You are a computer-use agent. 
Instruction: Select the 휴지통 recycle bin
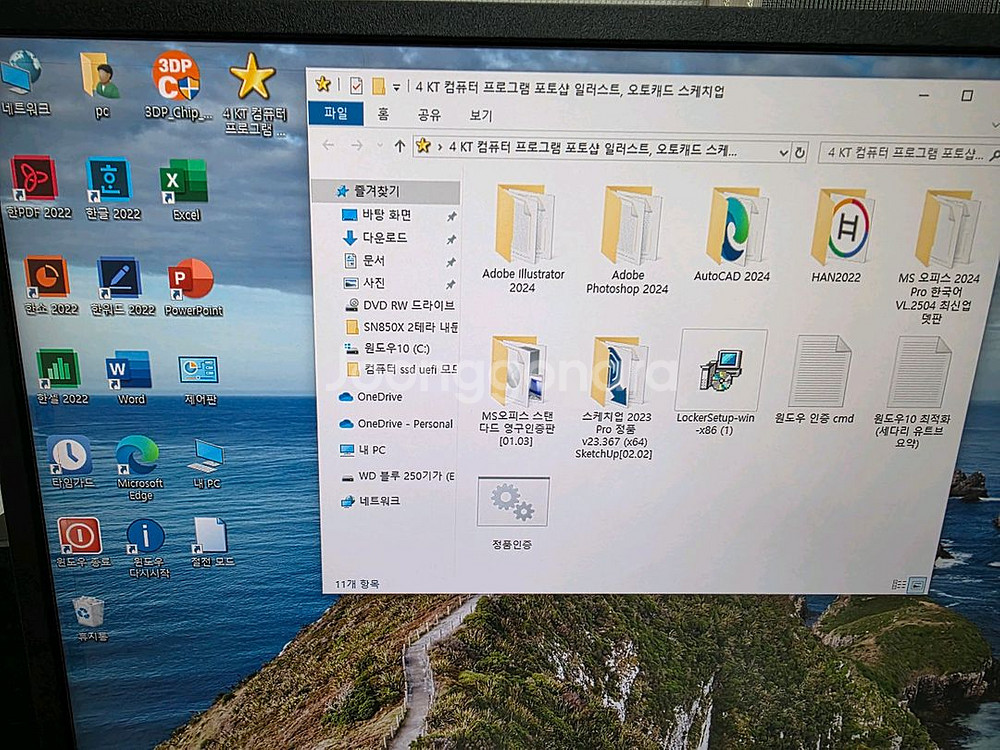tap(89, 618)
